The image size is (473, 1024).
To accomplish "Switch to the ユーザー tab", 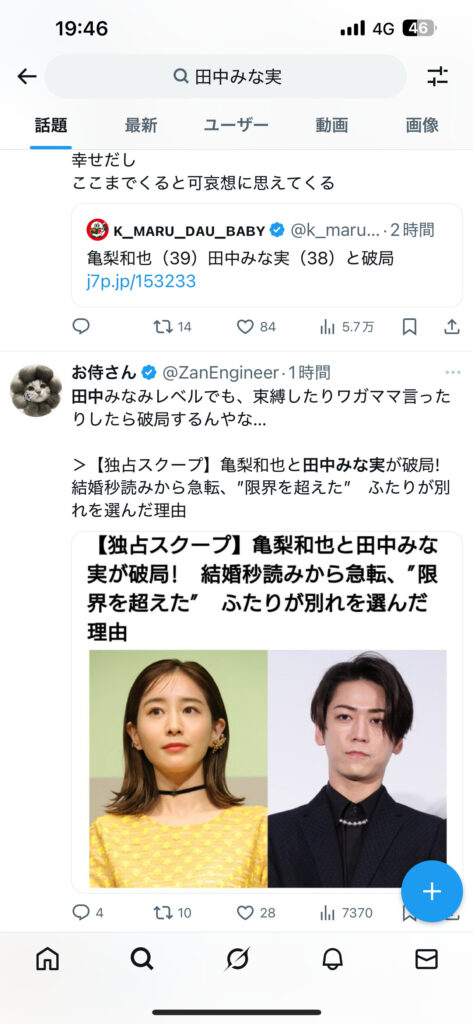I will pos(236,125).
